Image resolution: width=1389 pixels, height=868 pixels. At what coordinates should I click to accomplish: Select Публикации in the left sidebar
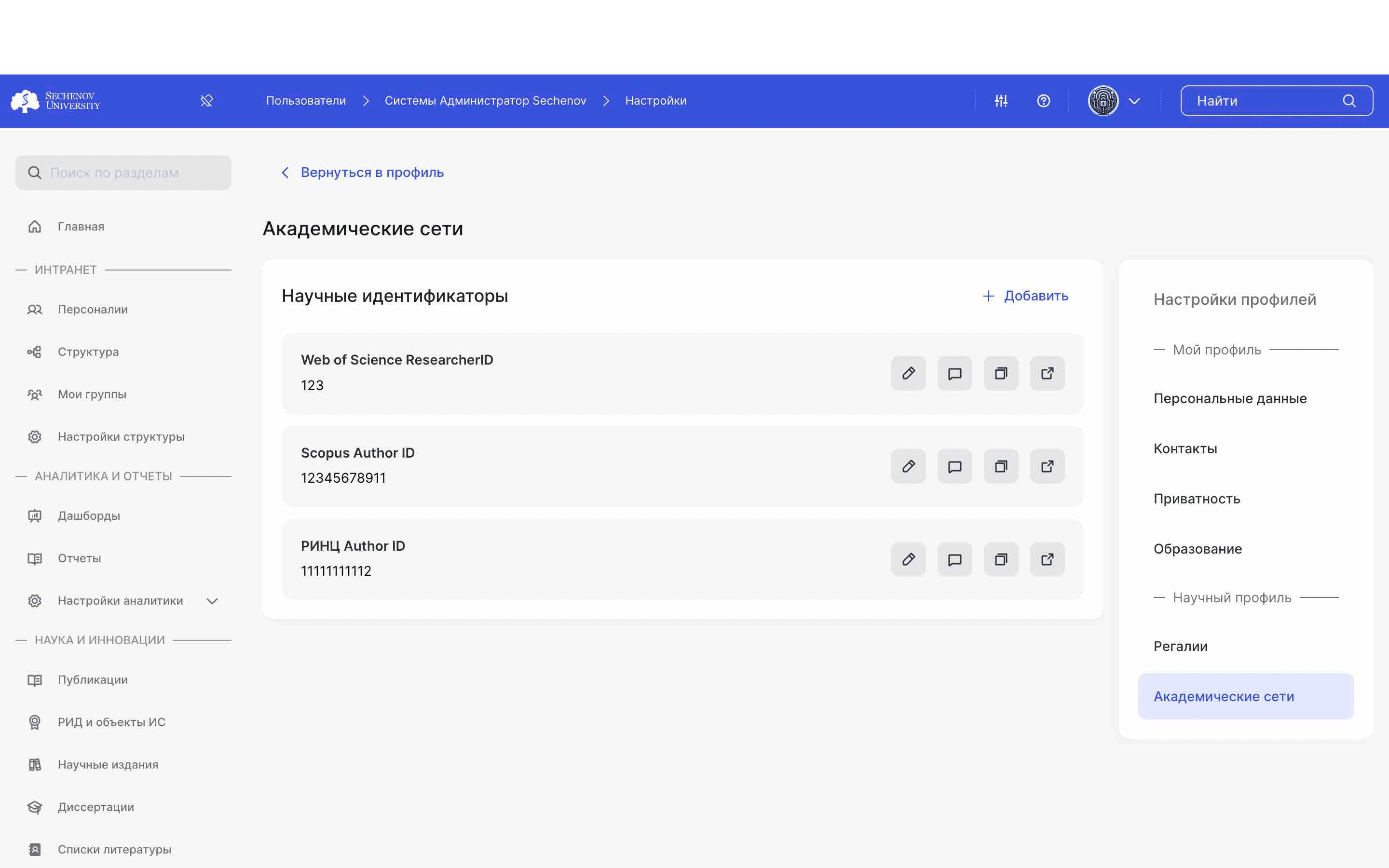(92, 679)
